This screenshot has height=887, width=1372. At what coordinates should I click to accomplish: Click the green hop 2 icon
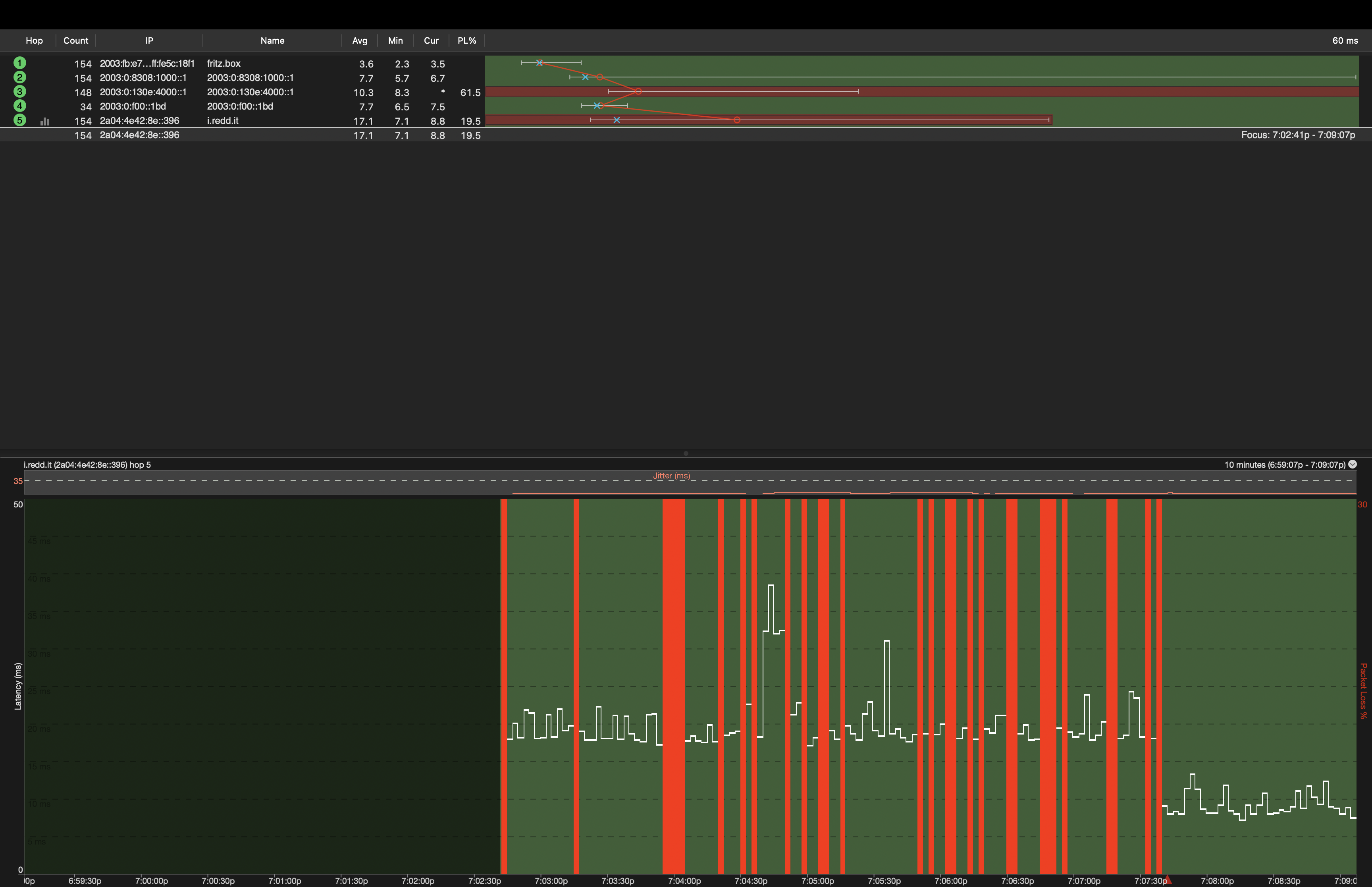click(x=19, y=77)
